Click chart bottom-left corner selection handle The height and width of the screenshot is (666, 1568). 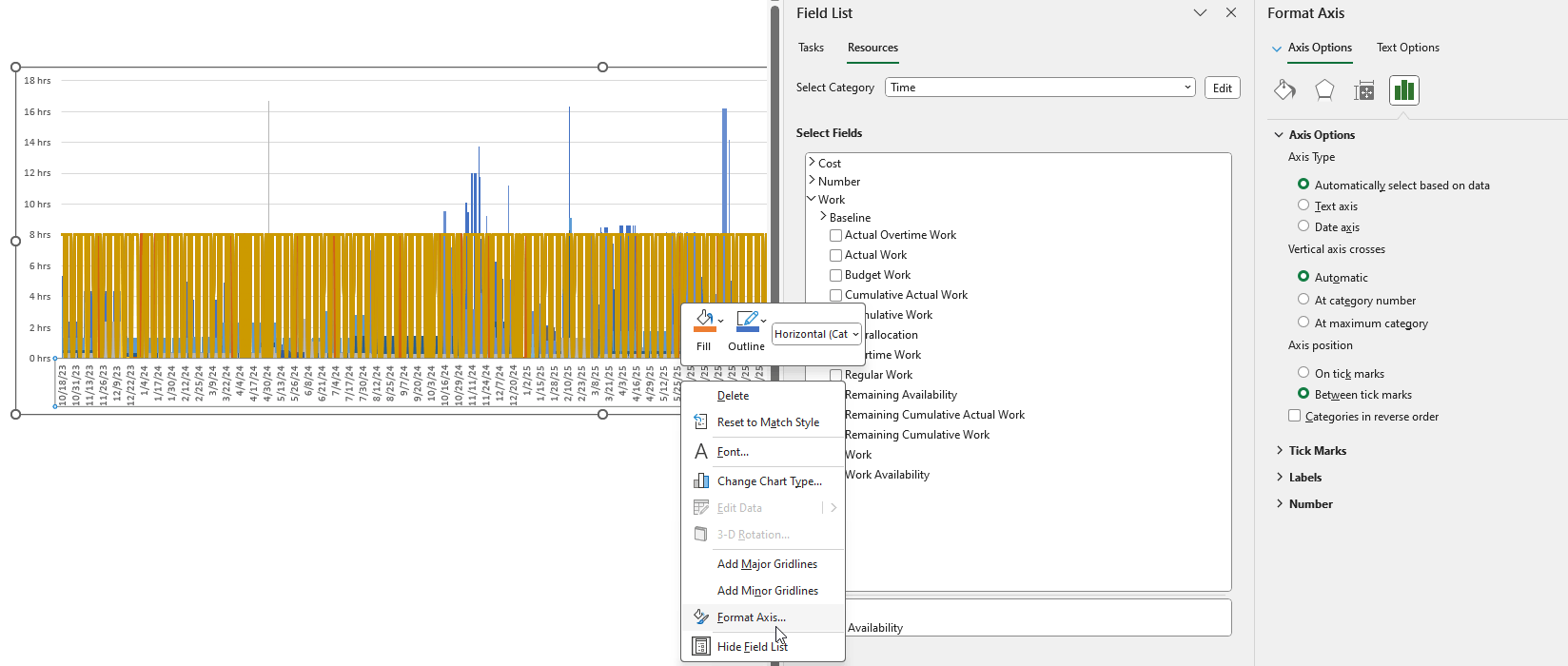tap(15, 414)
